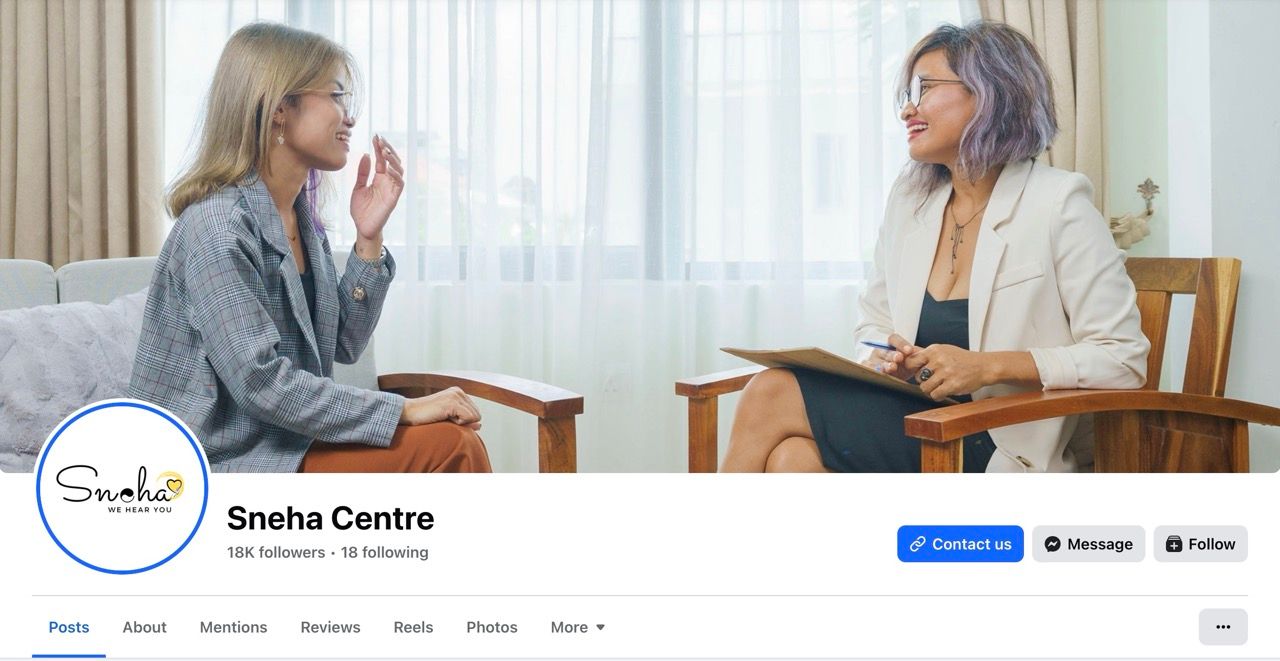1280x661 pixels.
Task: Click the Messenger bubble icon
Action: coord(1052,544)
